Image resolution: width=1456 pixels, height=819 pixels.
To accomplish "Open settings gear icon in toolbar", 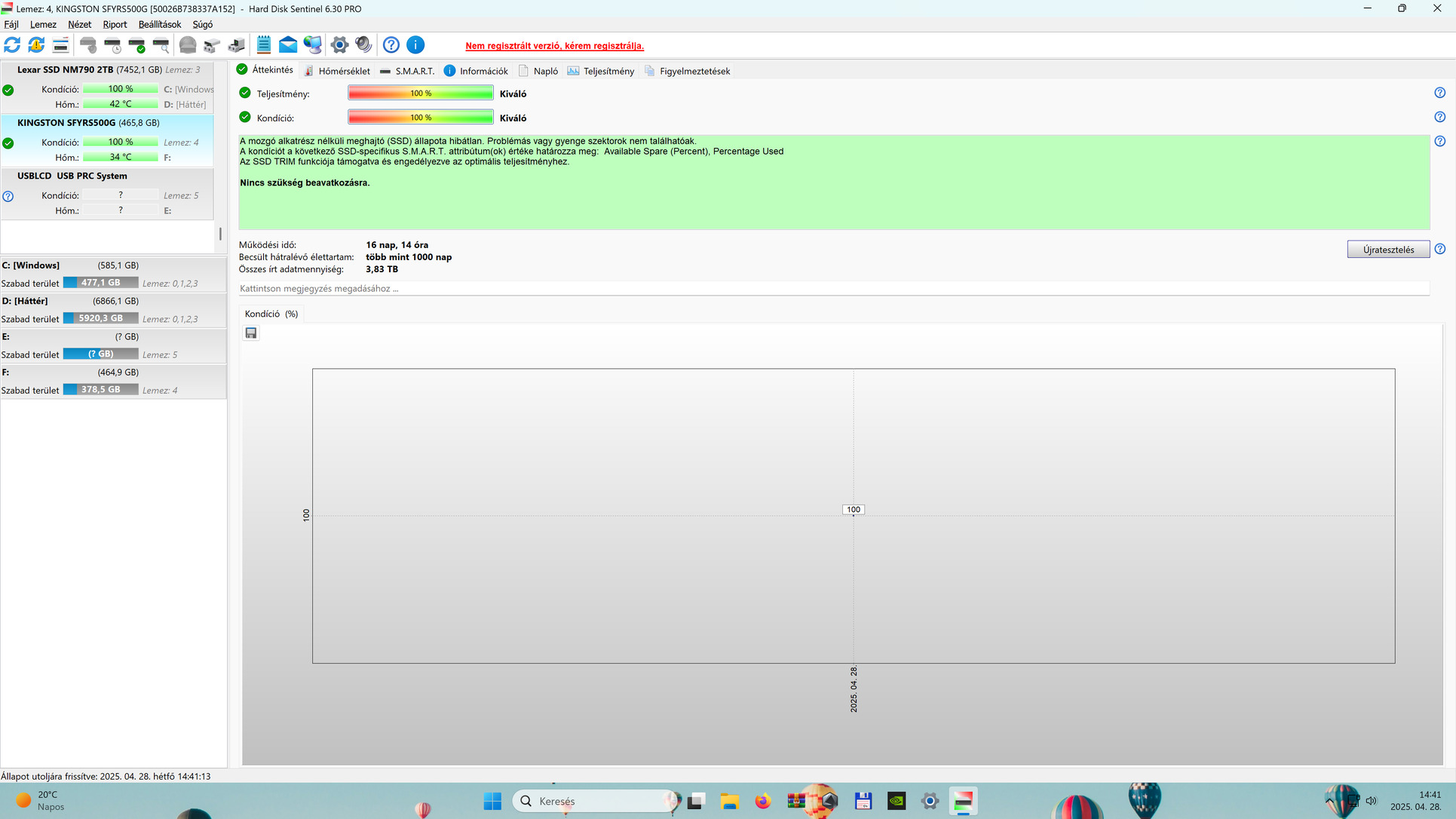I will point(339,45).
